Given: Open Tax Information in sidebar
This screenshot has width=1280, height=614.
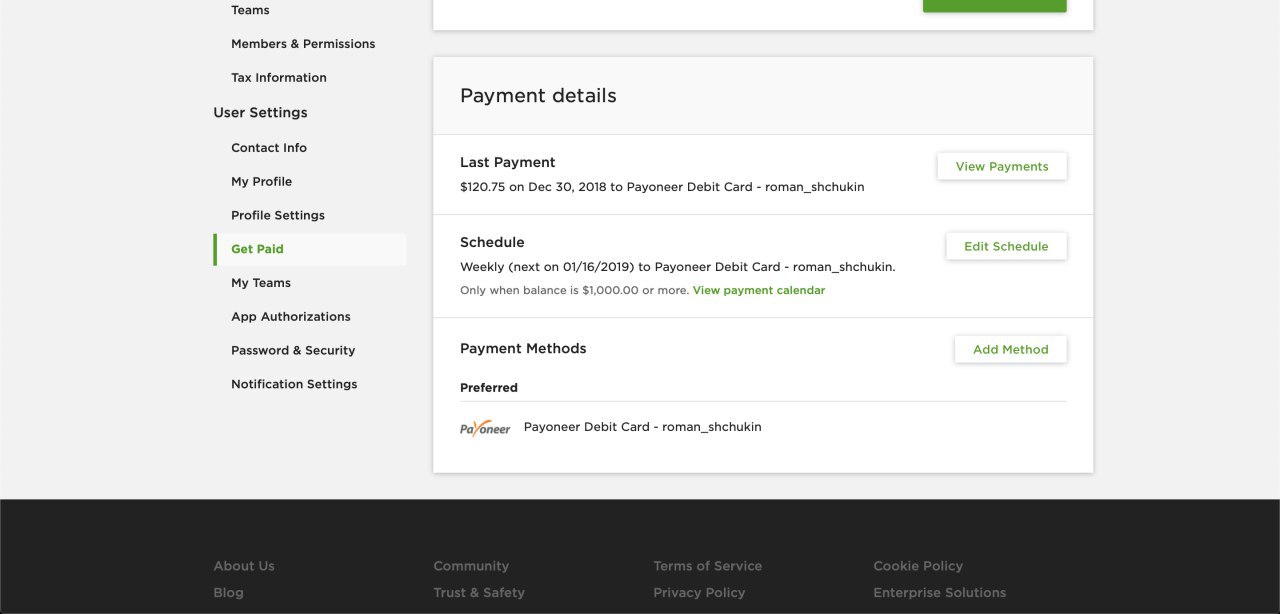Looking at the screenshot, I should coord(279,78).
